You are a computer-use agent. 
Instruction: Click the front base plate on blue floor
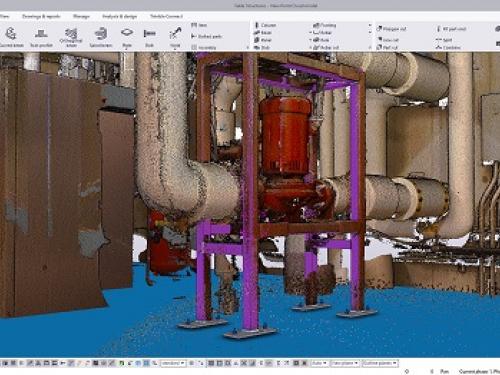250,332
